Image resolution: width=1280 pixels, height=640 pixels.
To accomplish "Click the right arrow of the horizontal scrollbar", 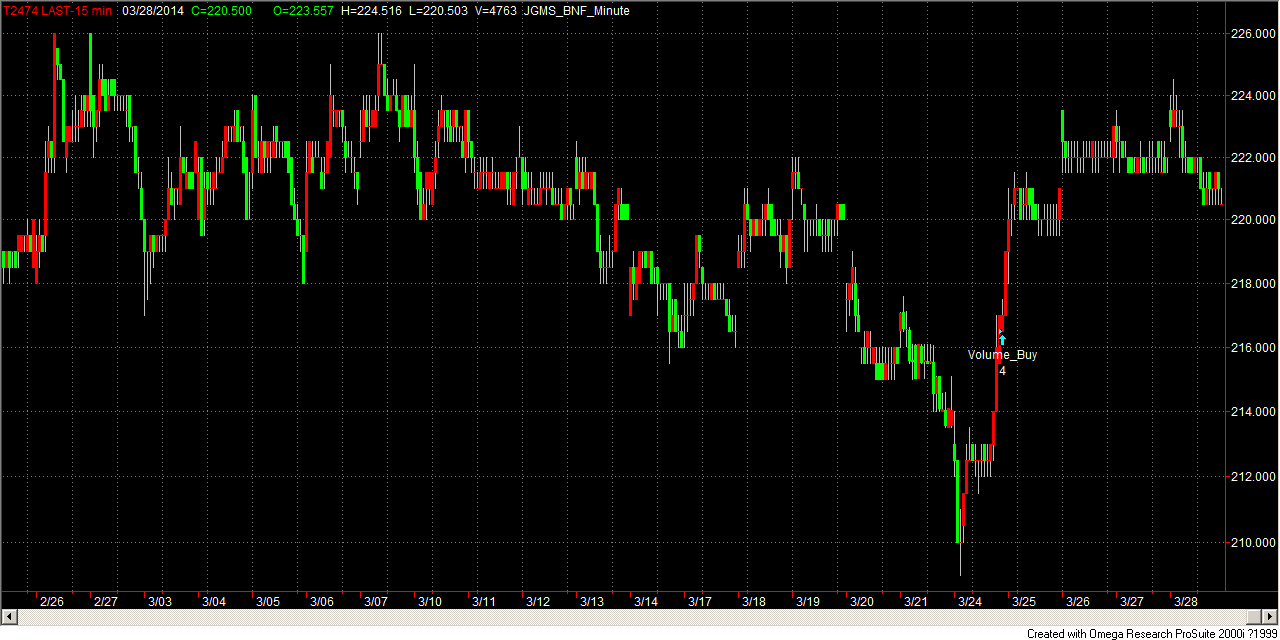I will 1271,614.
